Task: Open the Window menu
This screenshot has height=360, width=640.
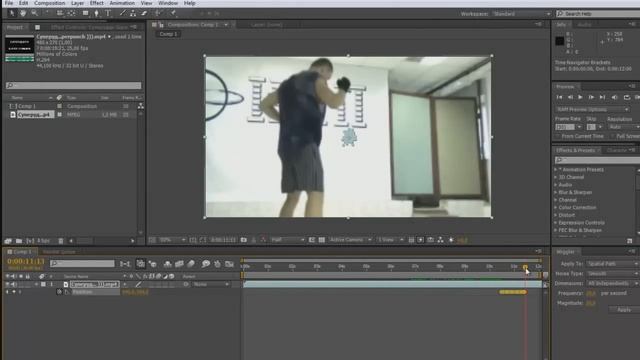Action: click(x=168, y=3)
